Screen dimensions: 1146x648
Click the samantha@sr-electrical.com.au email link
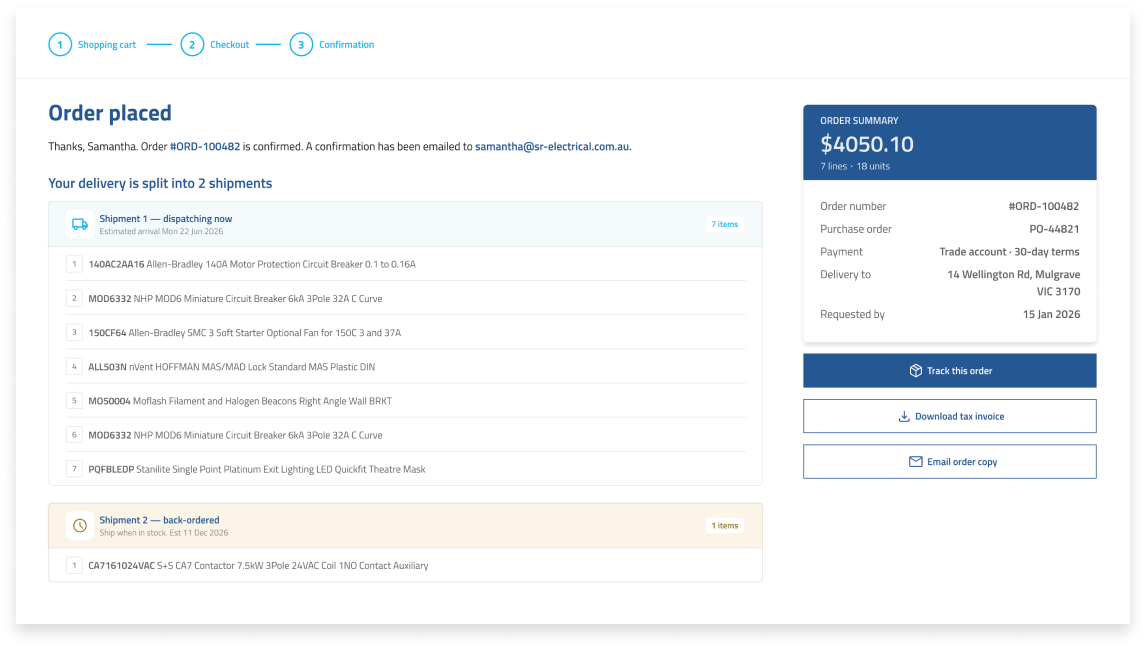coord(553,146)
